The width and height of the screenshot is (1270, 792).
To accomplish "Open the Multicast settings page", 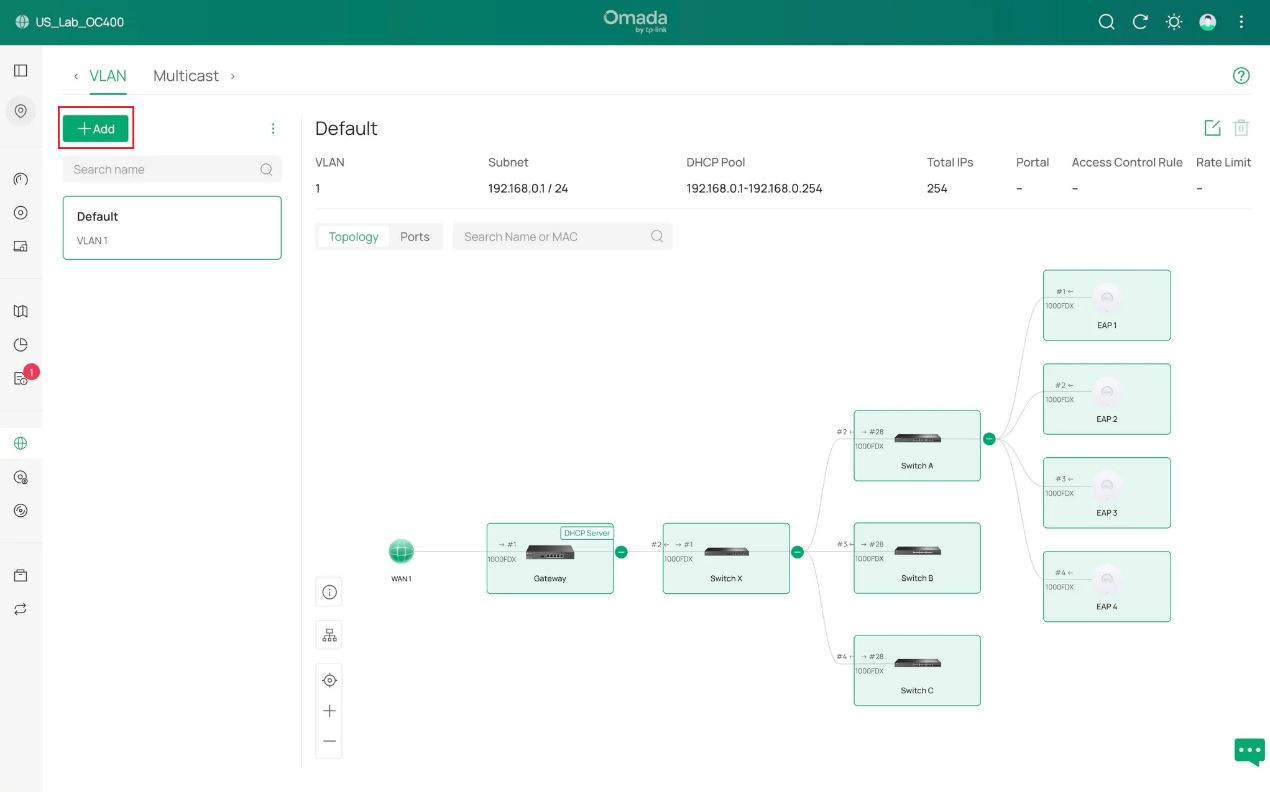I will point(186,75).
